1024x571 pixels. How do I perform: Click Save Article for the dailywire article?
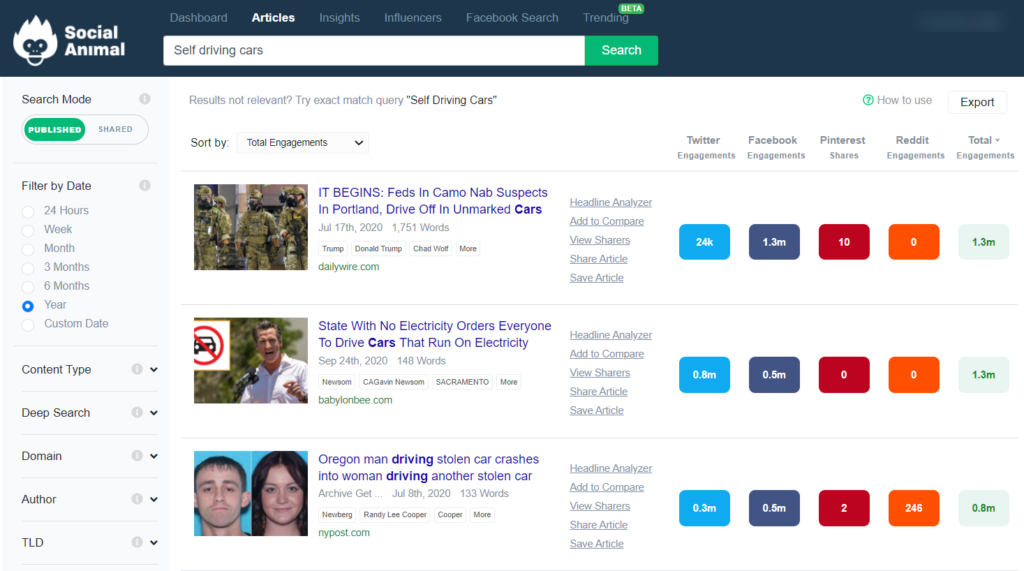coord(596,278)
